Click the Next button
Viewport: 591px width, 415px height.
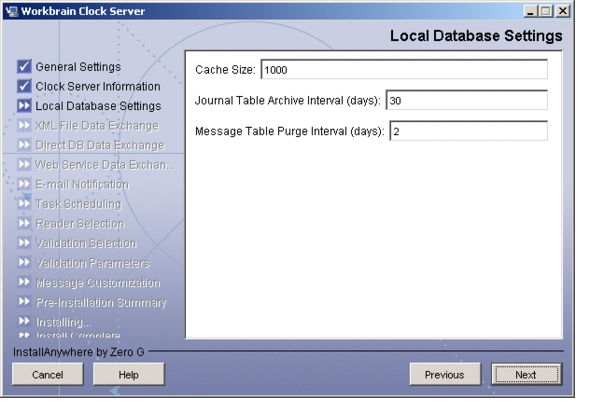click(527, 374)
